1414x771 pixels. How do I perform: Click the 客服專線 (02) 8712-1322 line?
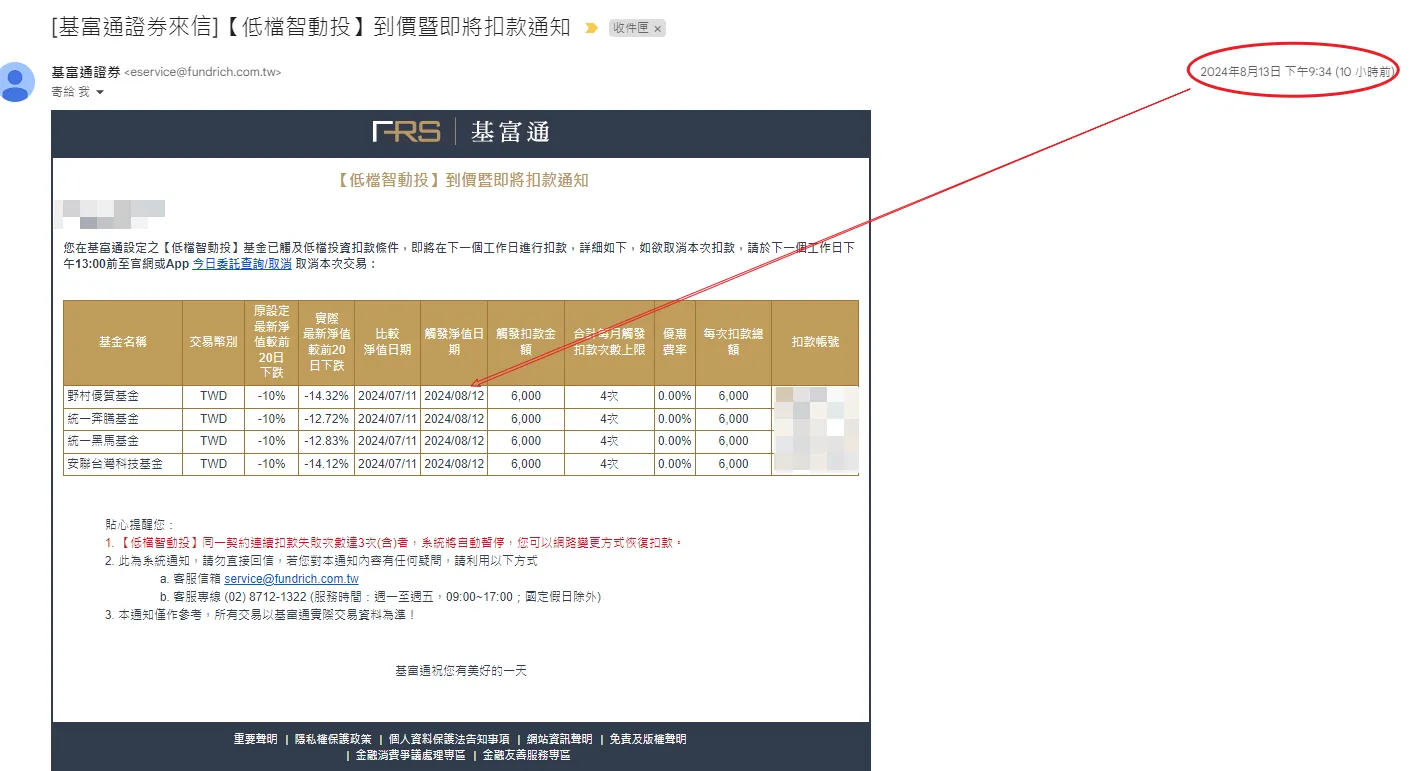click(x=380, y=597)
